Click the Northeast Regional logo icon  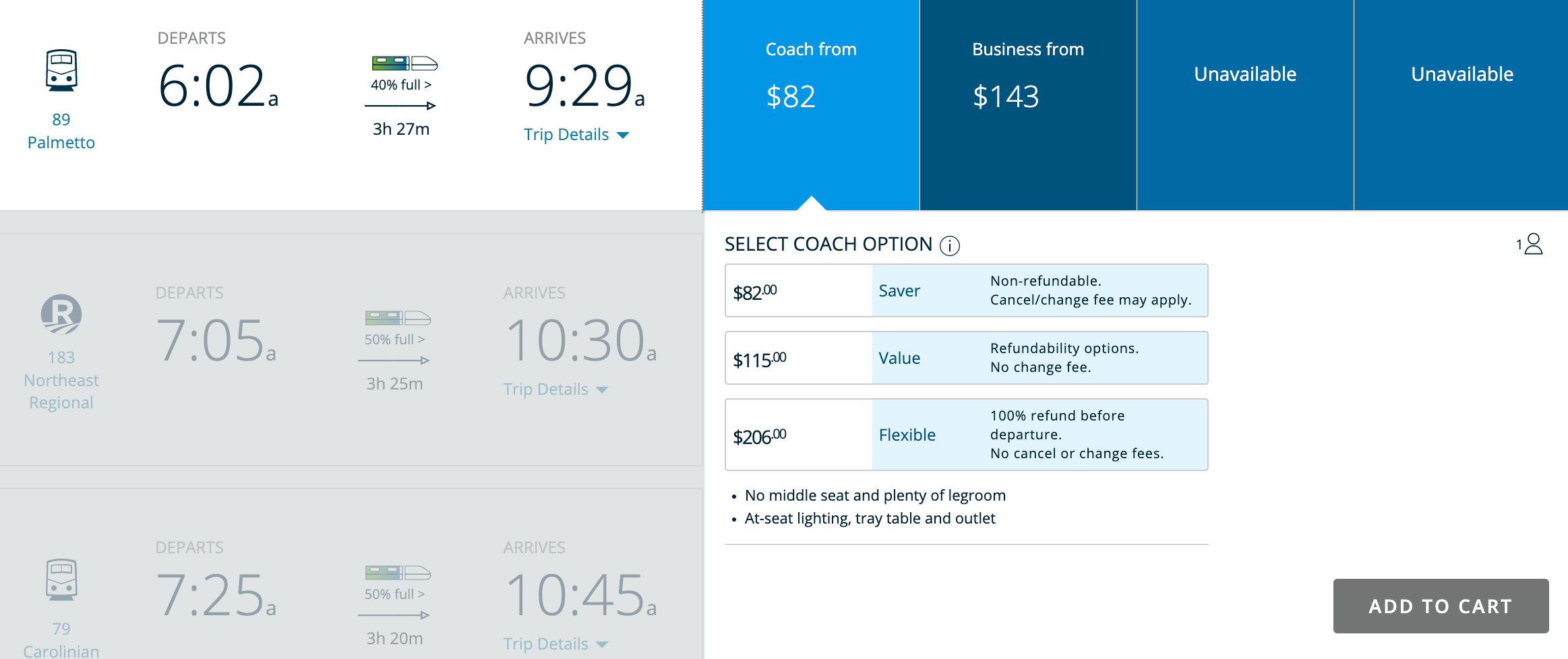click(61, 314)
